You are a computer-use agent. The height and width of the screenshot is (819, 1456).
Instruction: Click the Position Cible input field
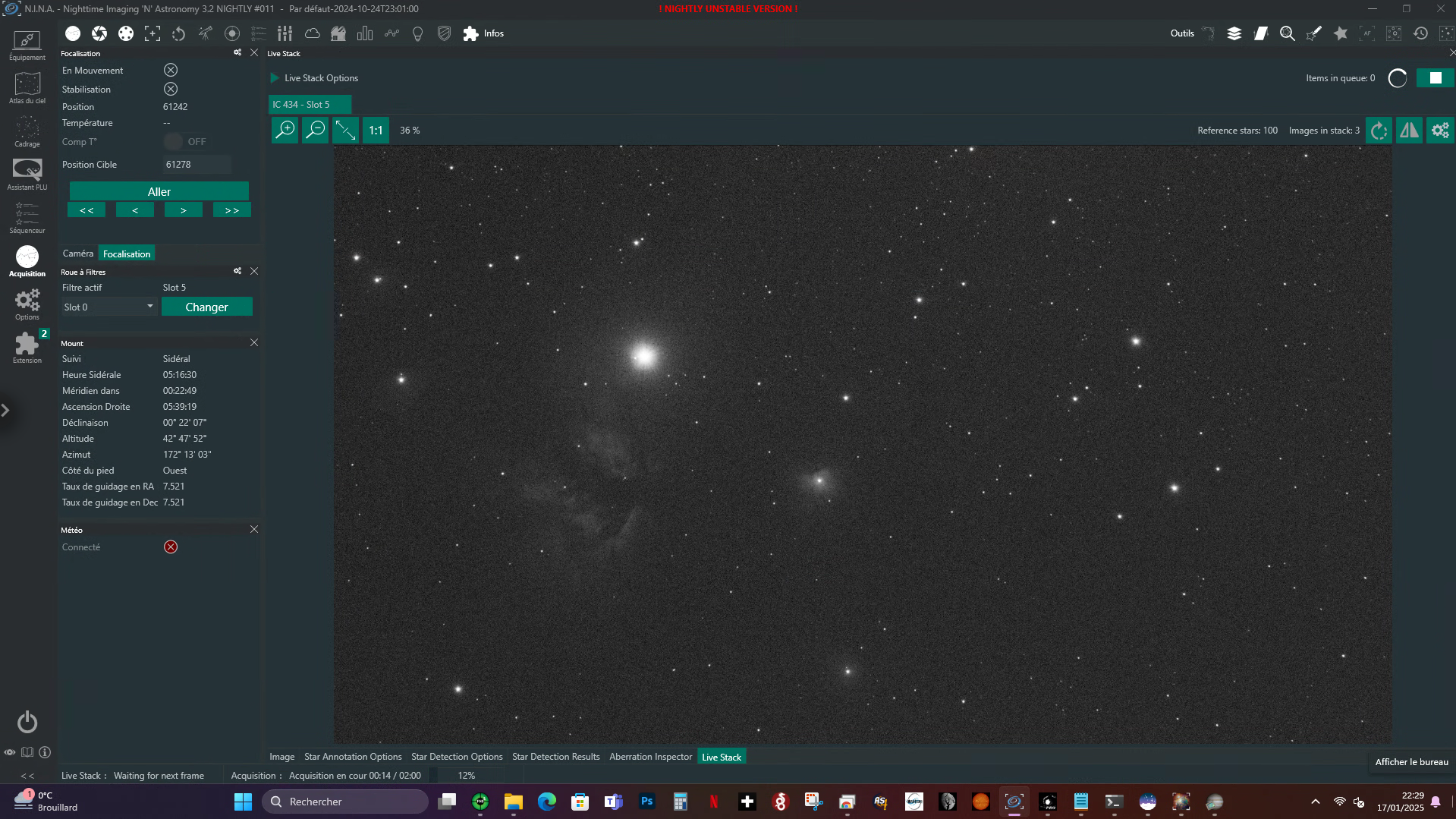coord(197,164)
